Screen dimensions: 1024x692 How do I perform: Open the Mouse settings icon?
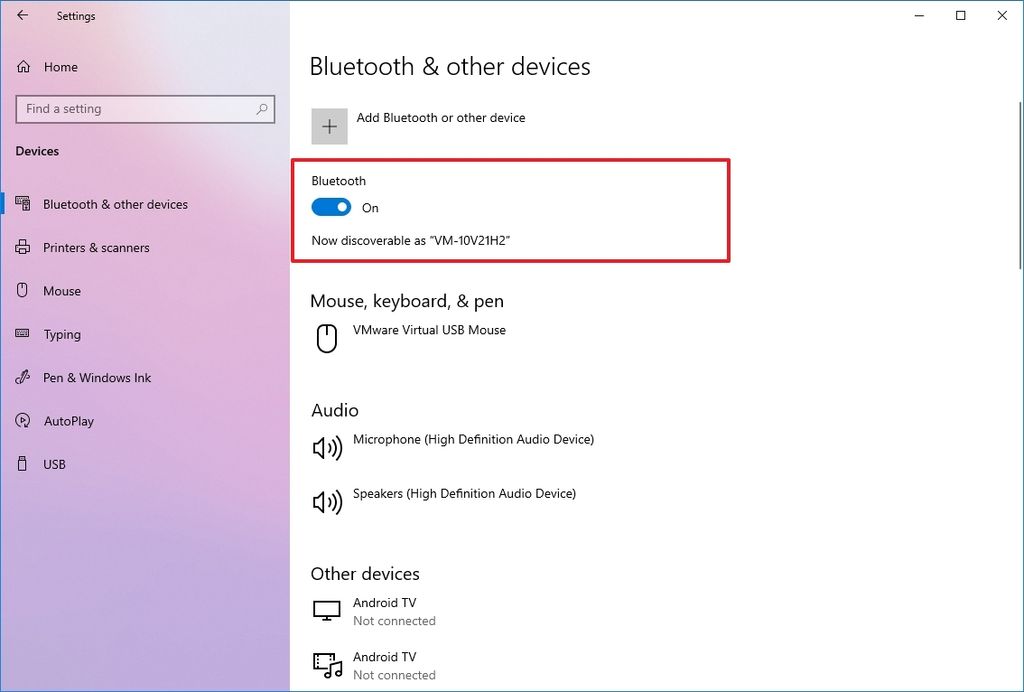tap(23, 290)
